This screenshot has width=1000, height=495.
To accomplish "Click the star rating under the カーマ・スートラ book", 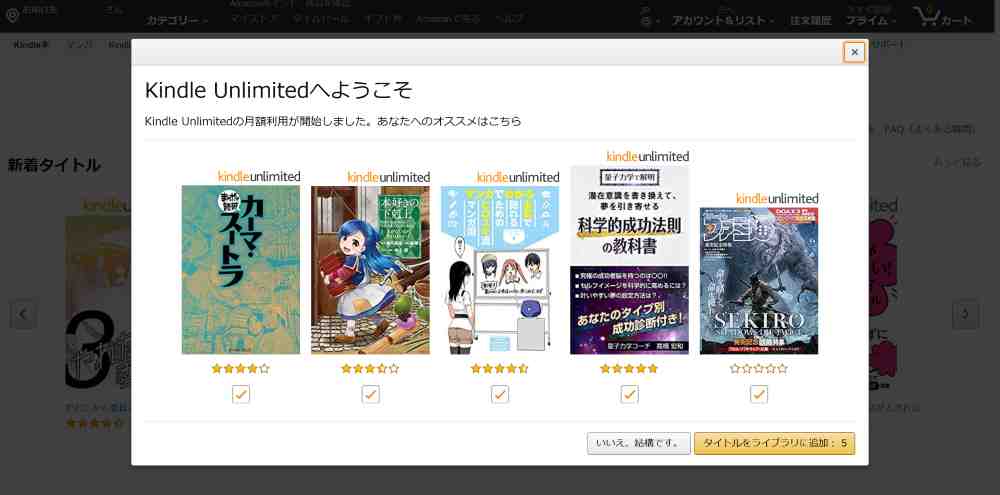I will click(240, 369).
